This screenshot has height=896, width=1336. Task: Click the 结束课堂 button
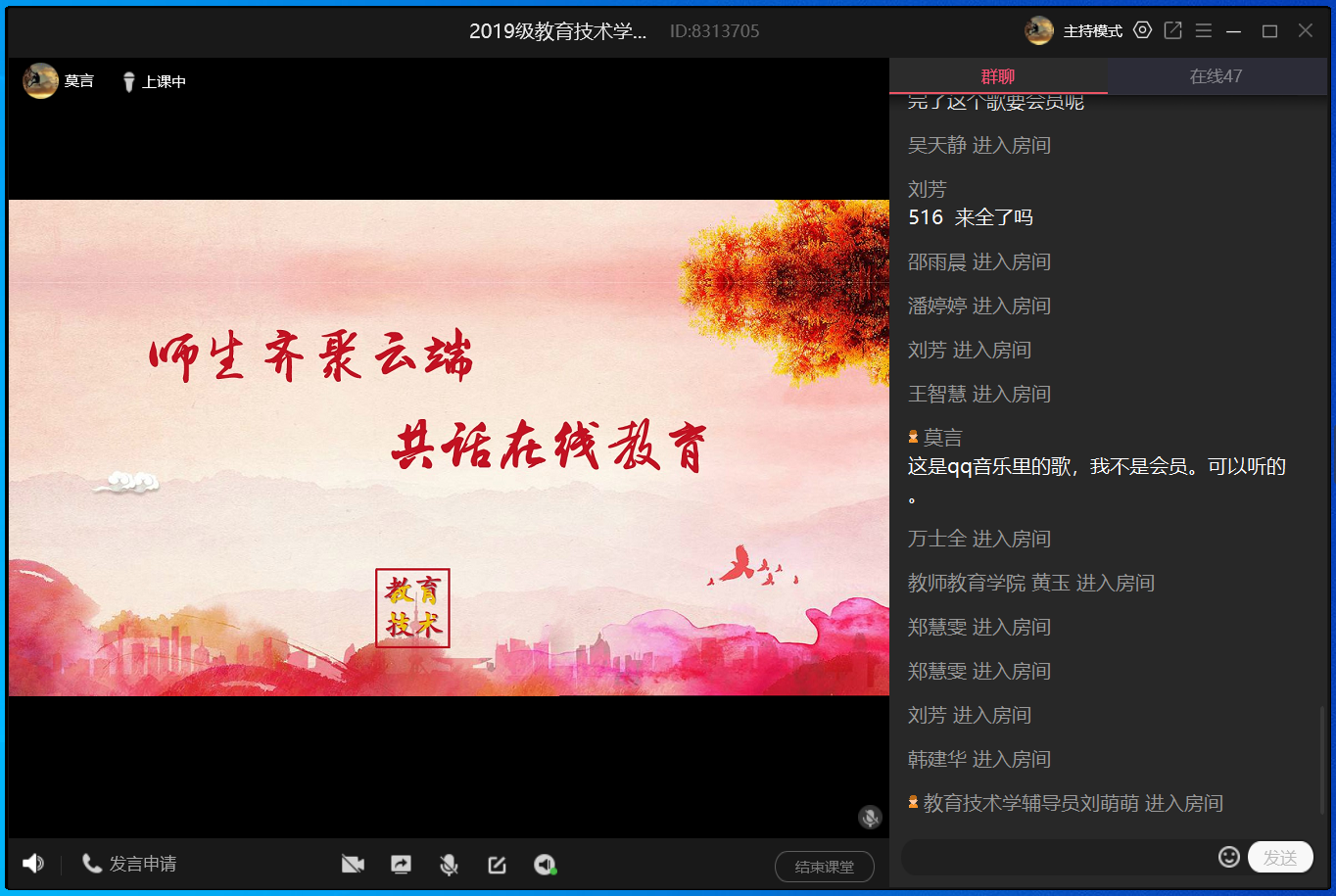[824, 867]
